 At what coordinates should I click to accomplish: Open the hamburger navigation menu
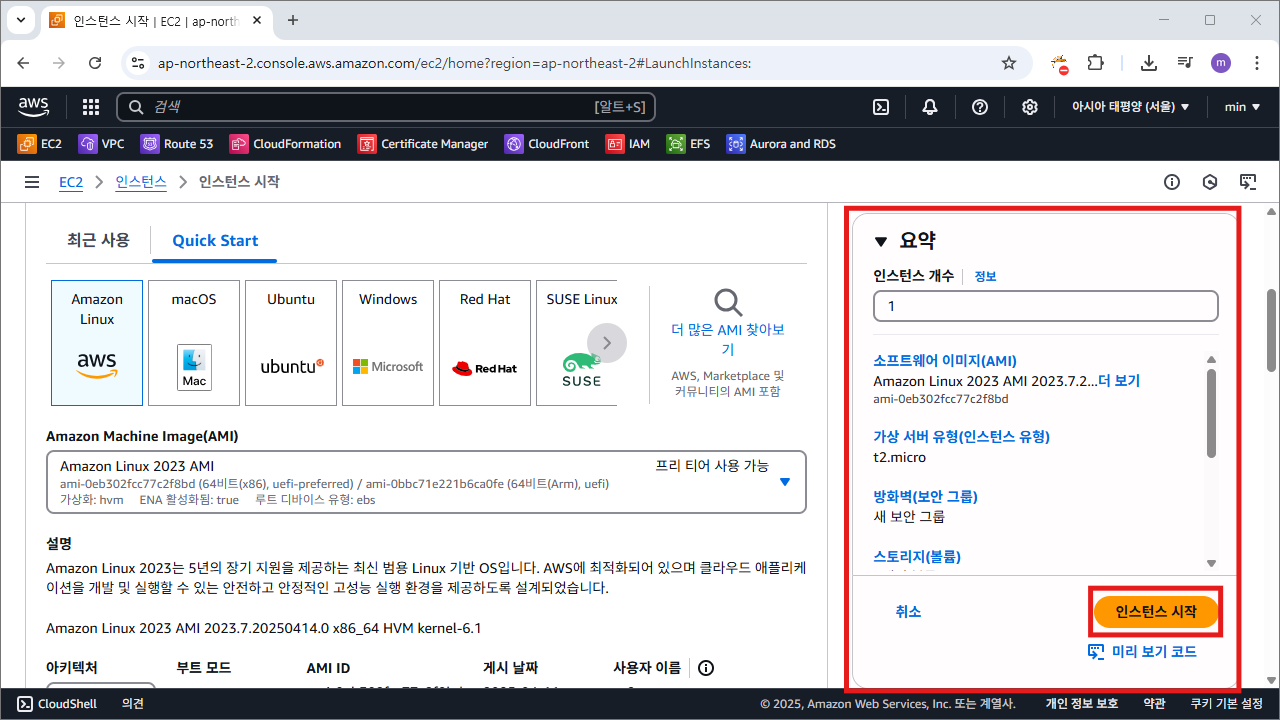(32, 182)
